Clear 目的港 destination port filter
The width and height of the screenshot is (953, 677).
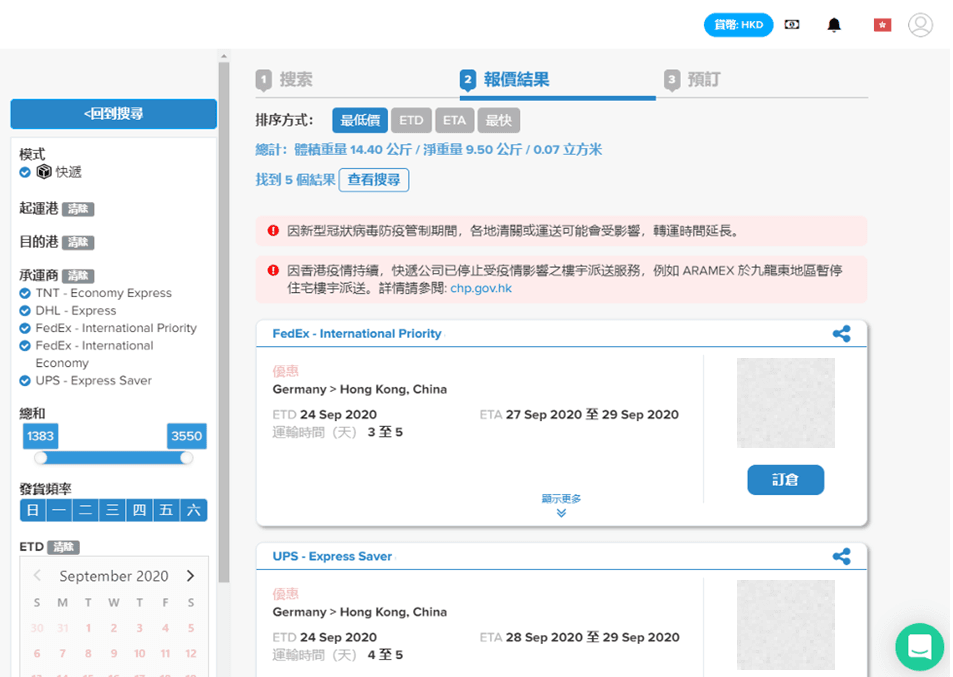78,242
